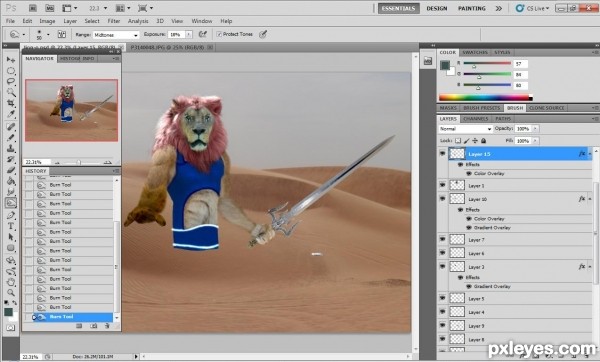600x362 pixels.
Task: Switch to the Design workspace
Action: pyautogui.click(x=437, y=8)
